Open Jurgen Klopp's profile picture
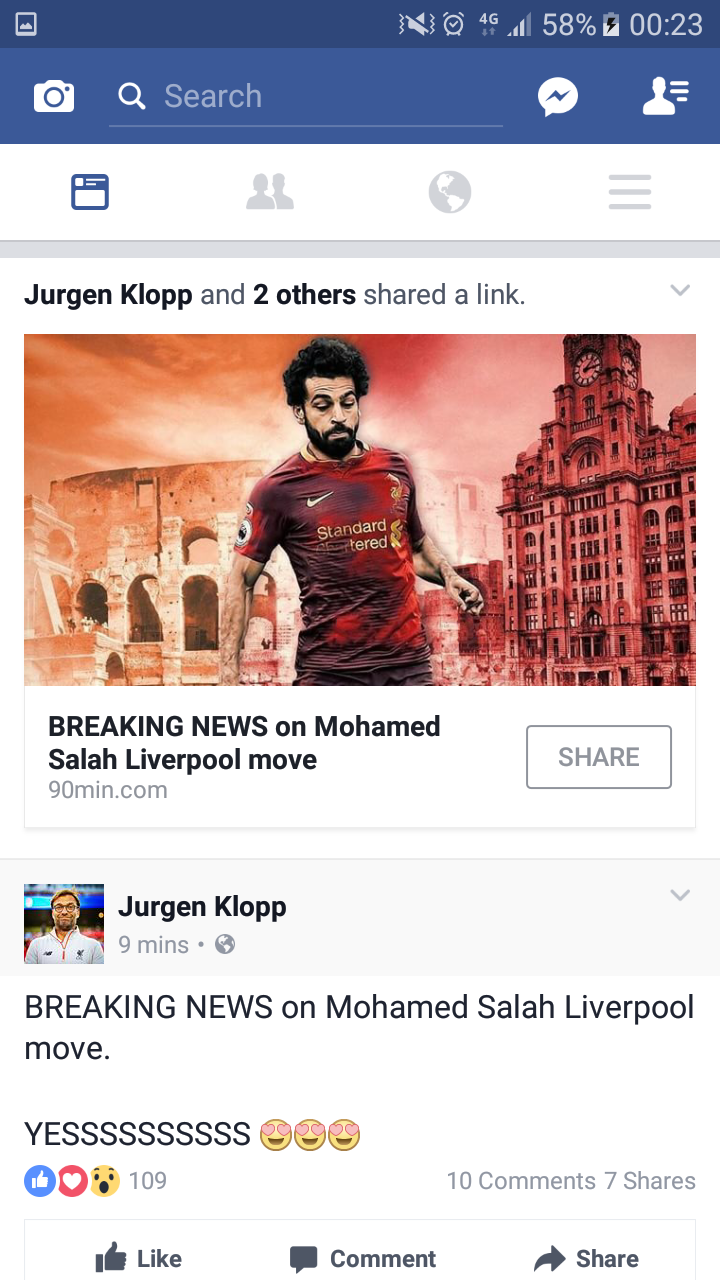This screenshot has width=720, height=1280. pyautogui.click(x=64, y=923)
